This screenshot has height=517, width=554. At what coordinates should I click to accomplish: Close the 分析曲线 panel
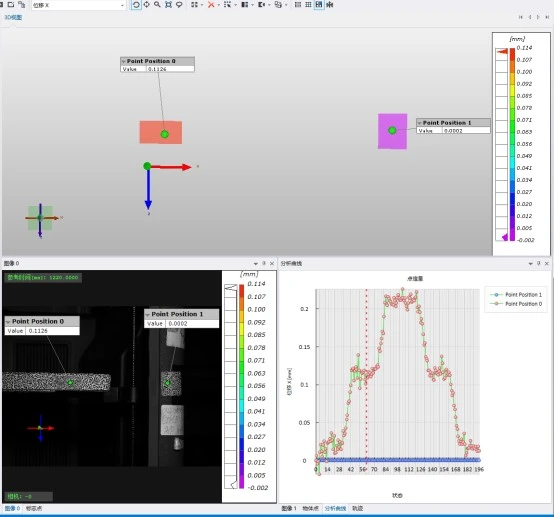click(x=547, y=263)
